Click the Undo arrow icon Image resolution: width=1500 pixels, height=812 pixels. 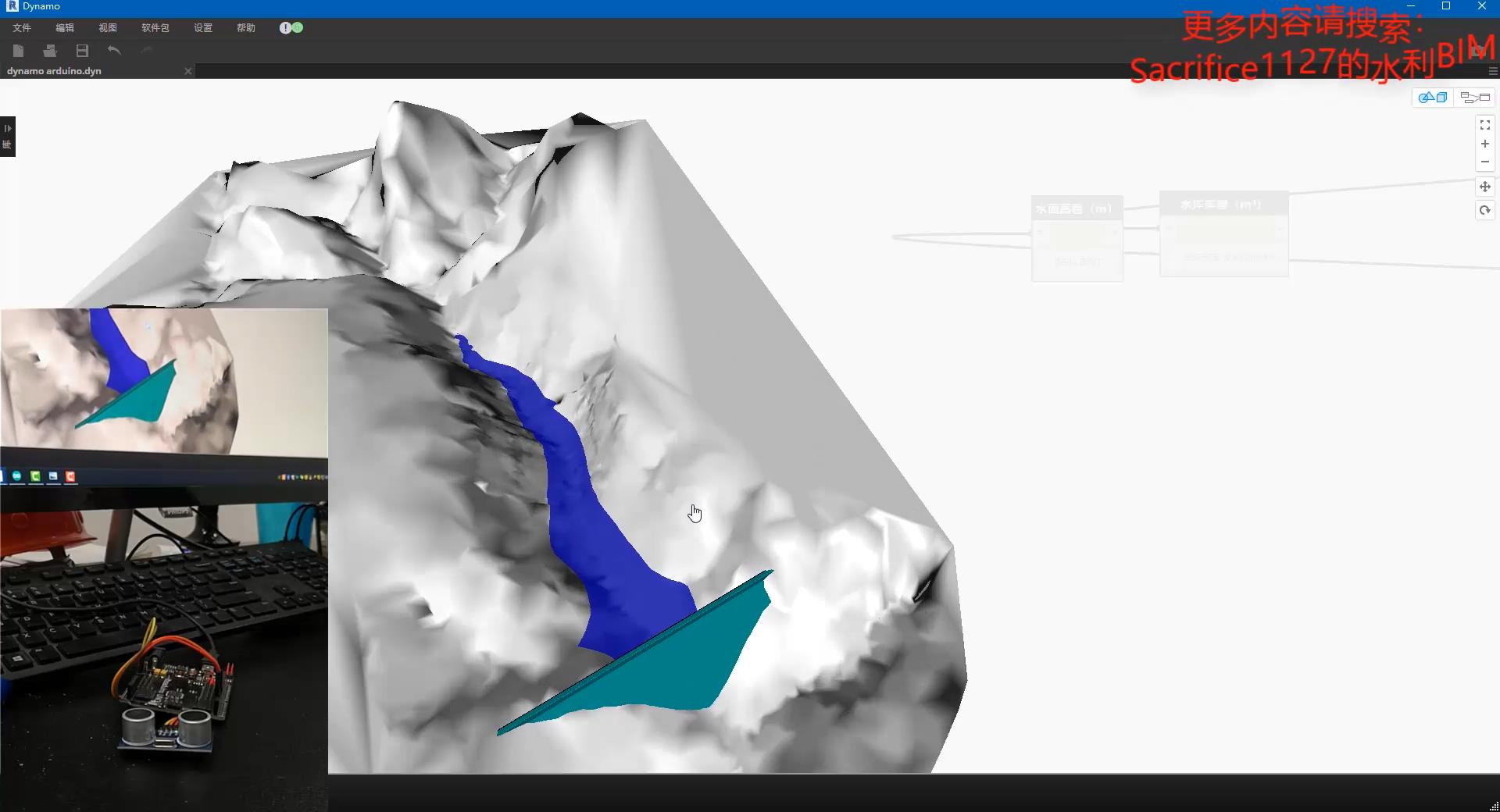pos(114,50)
